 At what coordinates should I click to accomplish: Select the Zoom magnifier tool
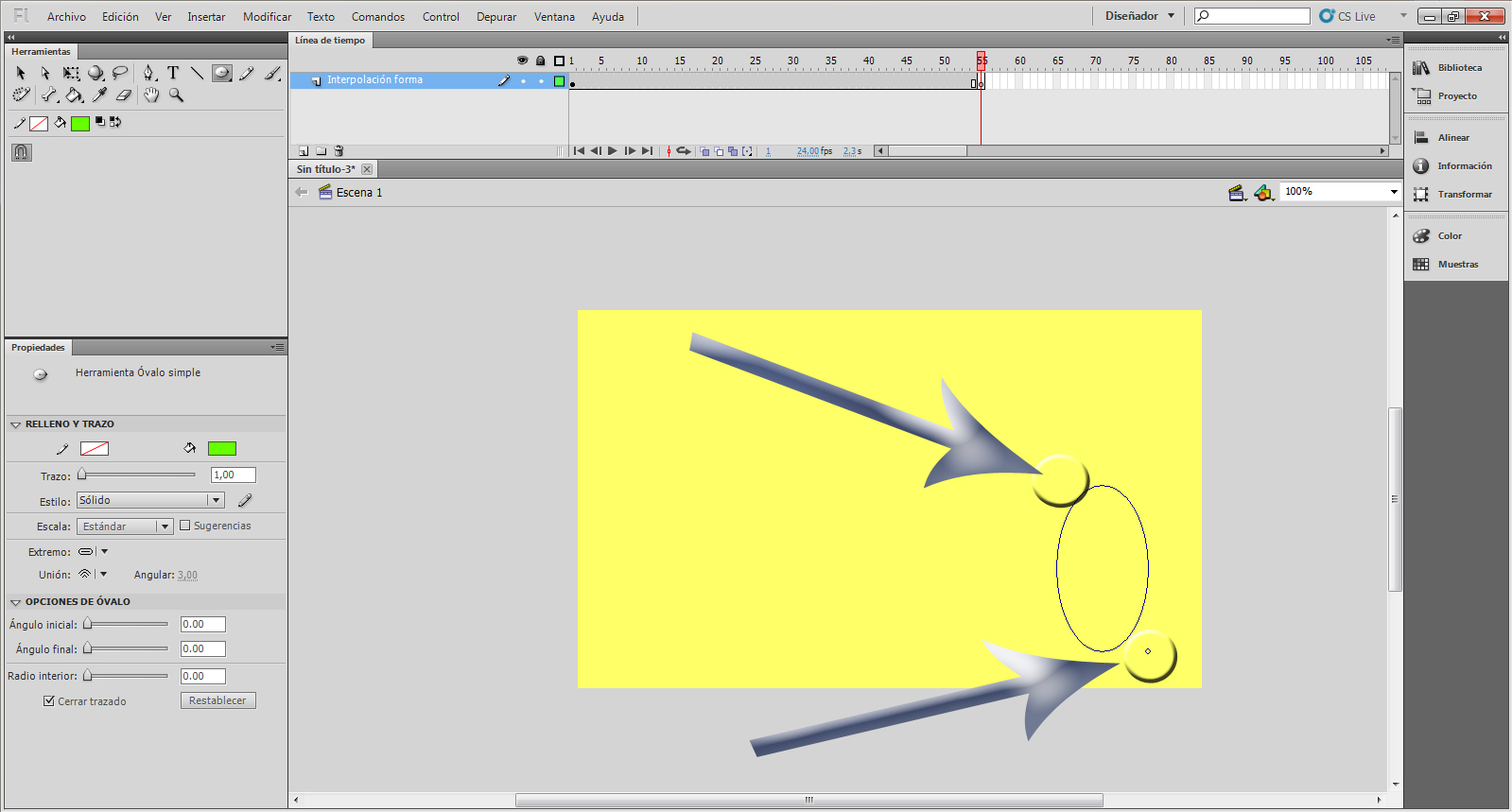point(176,95)
